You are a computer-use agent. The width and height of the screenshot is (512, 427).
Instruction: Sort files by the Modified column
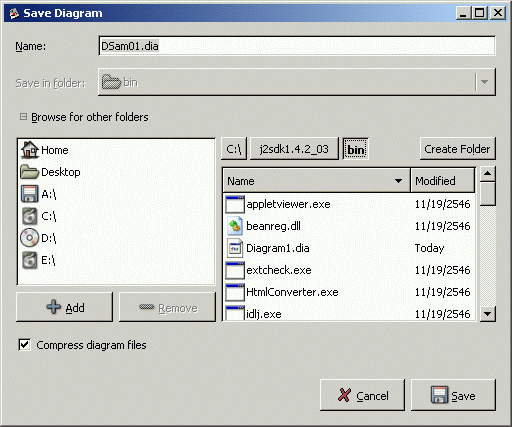pyautogui.click(x=442, y=181)
